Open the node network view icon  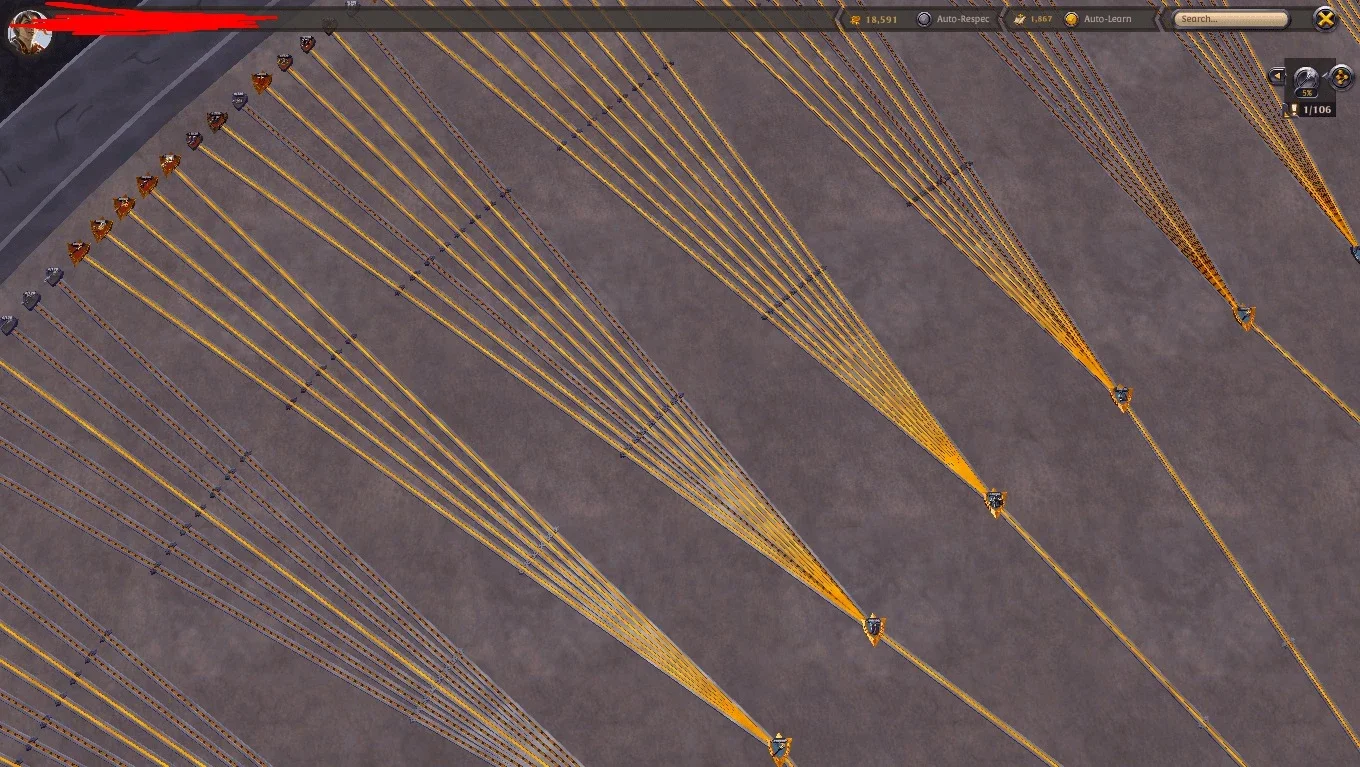point(1341,76)
